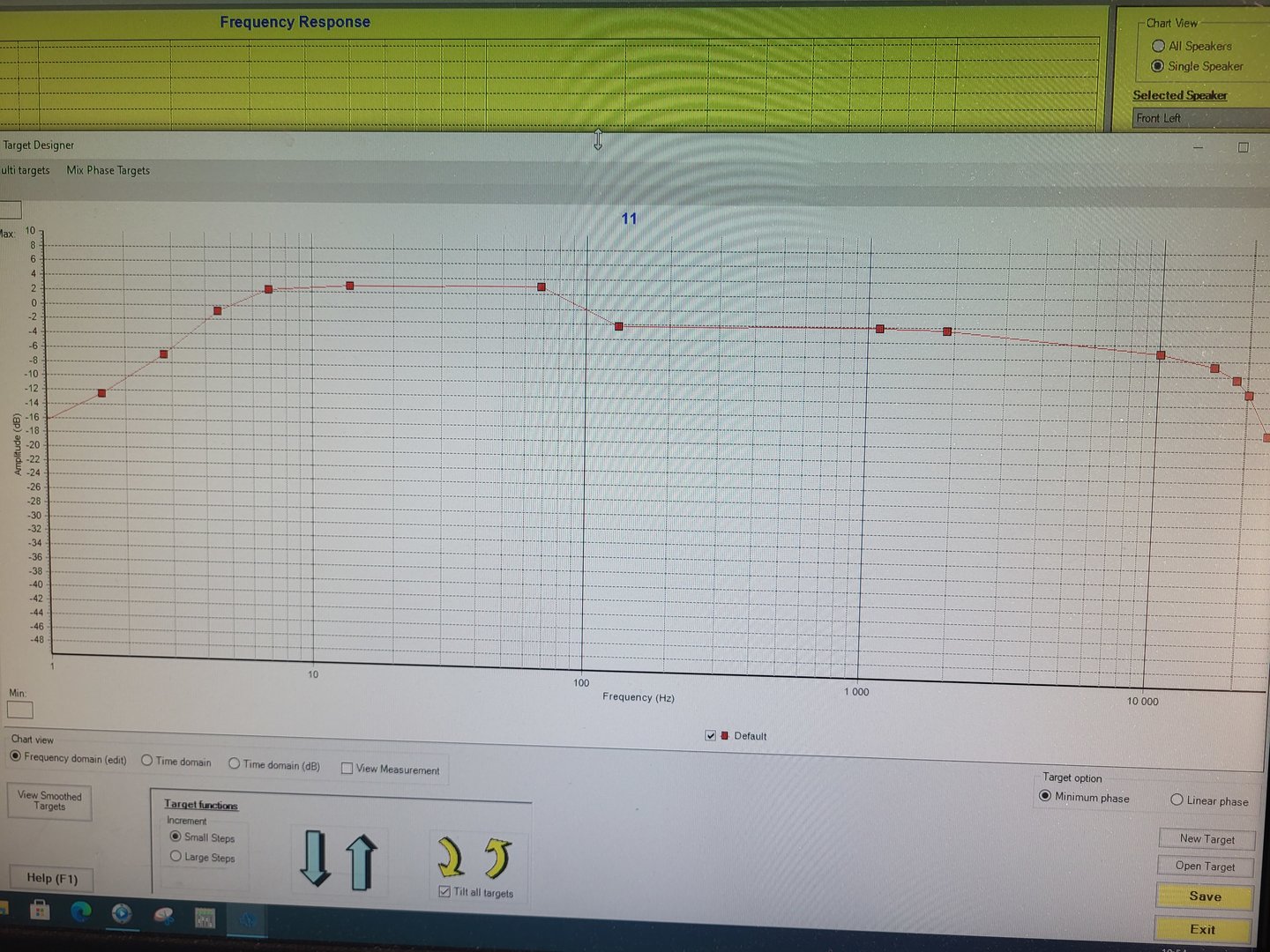Screen dimensions: 1270x952
Task: Select the -9 dB curve point after 10 000 Hz
Action: point(1214,368)
